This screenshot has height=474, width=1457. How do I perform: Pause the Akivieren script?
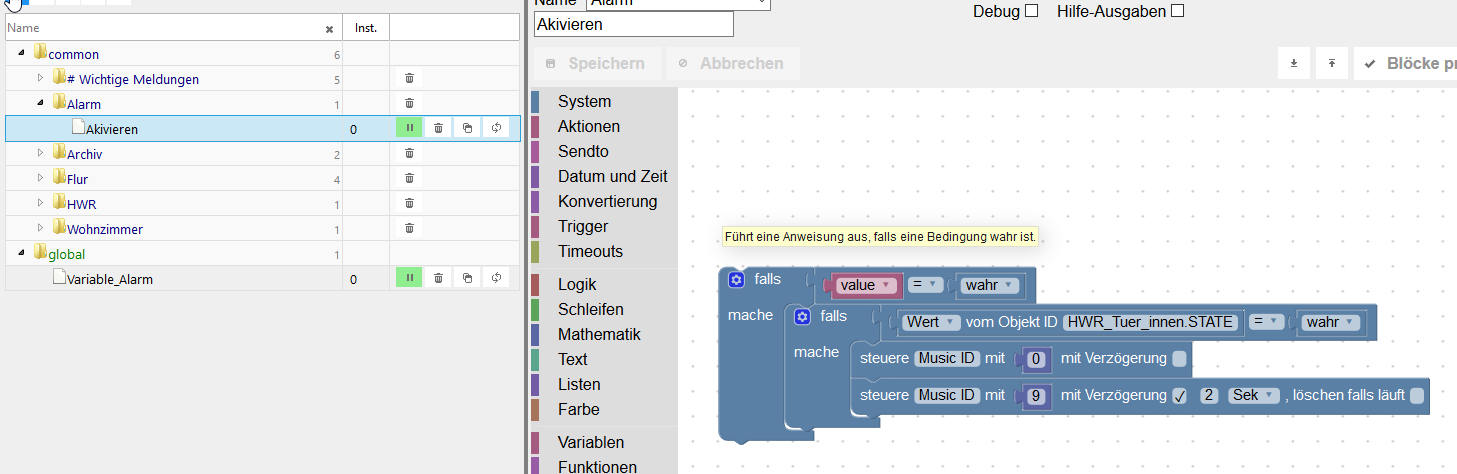click(x=409, y=128)
